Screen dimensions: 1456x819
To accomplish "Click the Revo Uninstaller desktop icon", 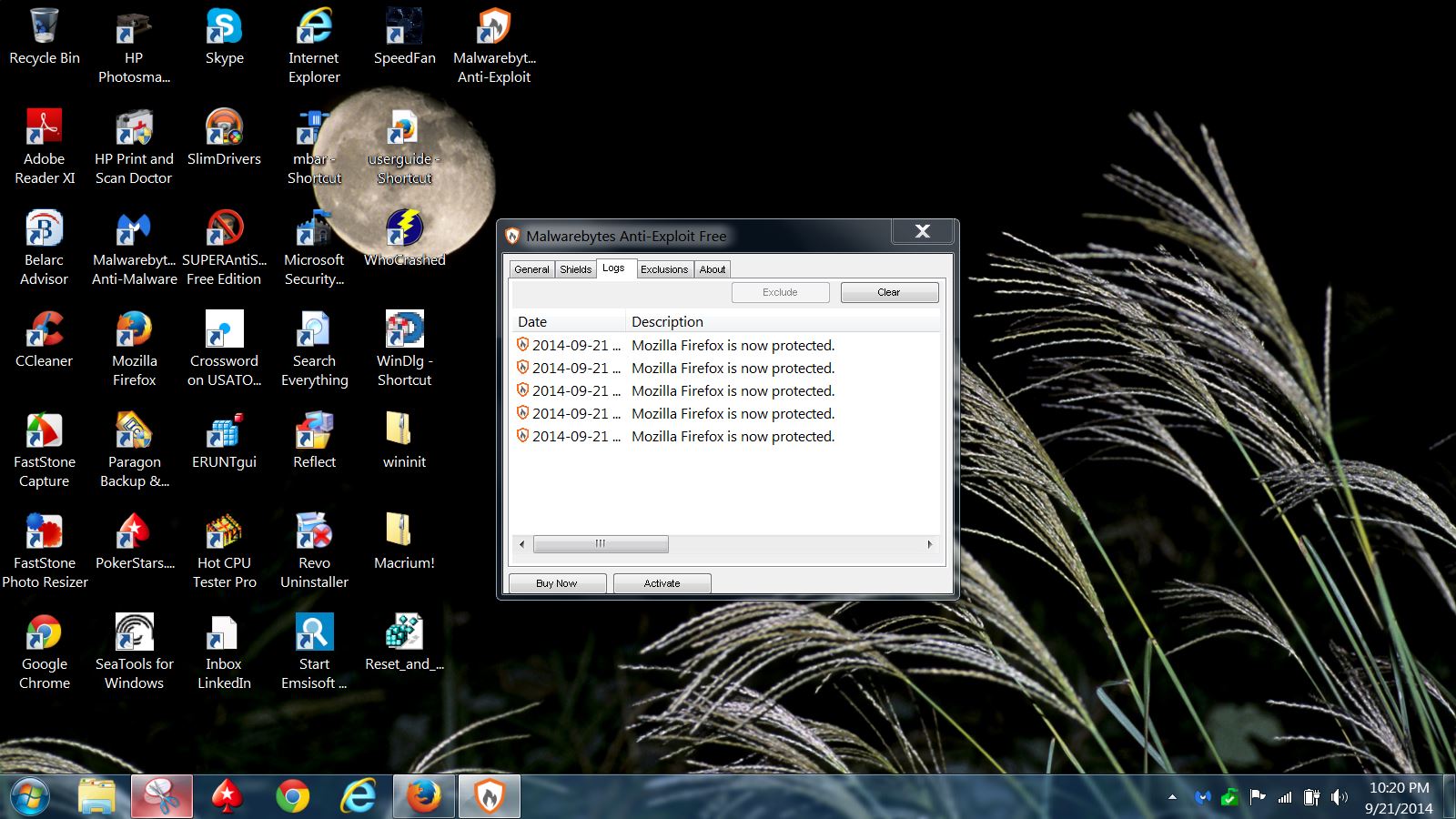I will tap(314, 551).
